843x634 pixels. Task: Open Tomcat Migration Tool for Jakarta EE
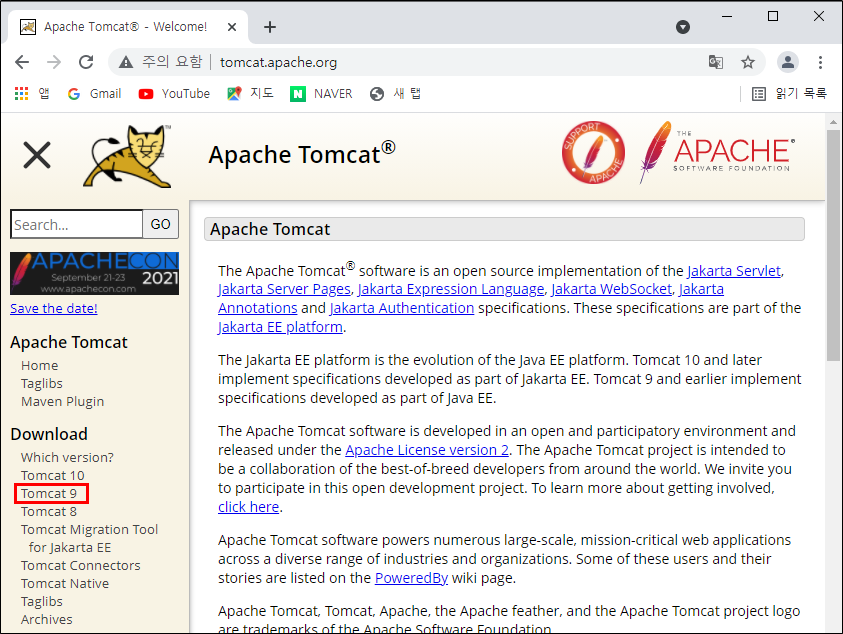89,538
